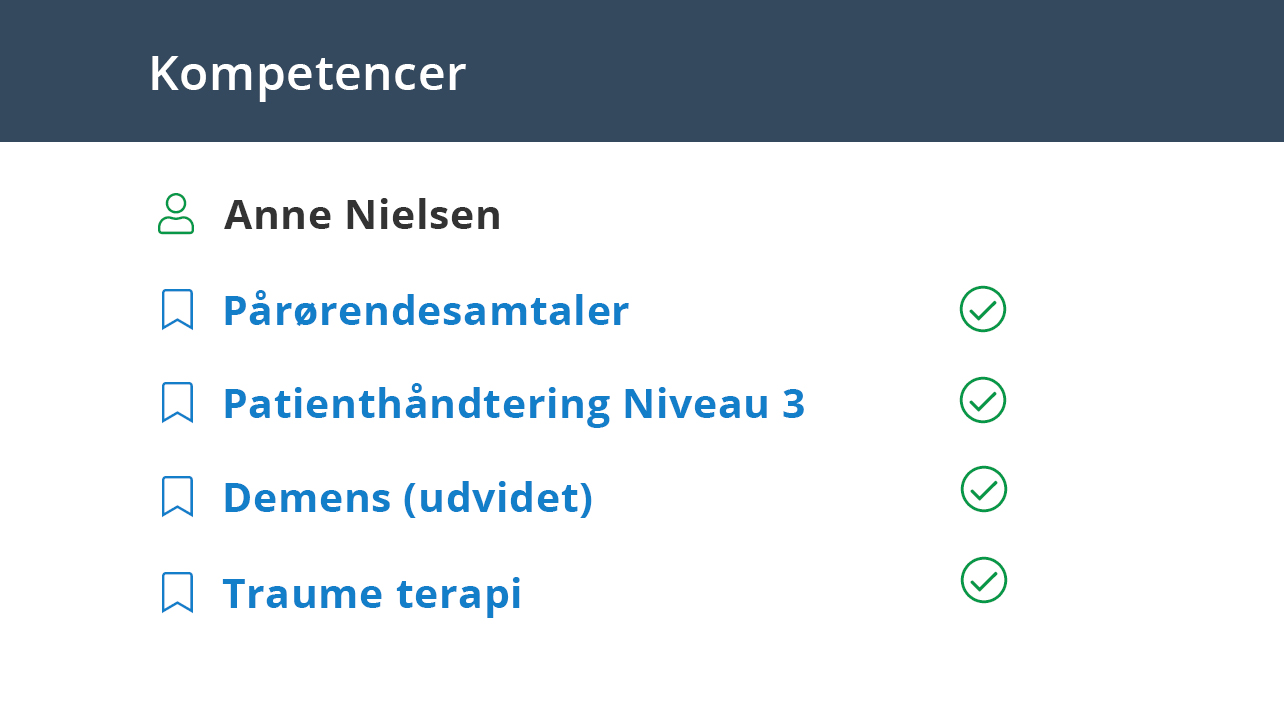Screen dimensions: 1284x720
Task: Click the Kompetencer header title
Action: [307, 74]
